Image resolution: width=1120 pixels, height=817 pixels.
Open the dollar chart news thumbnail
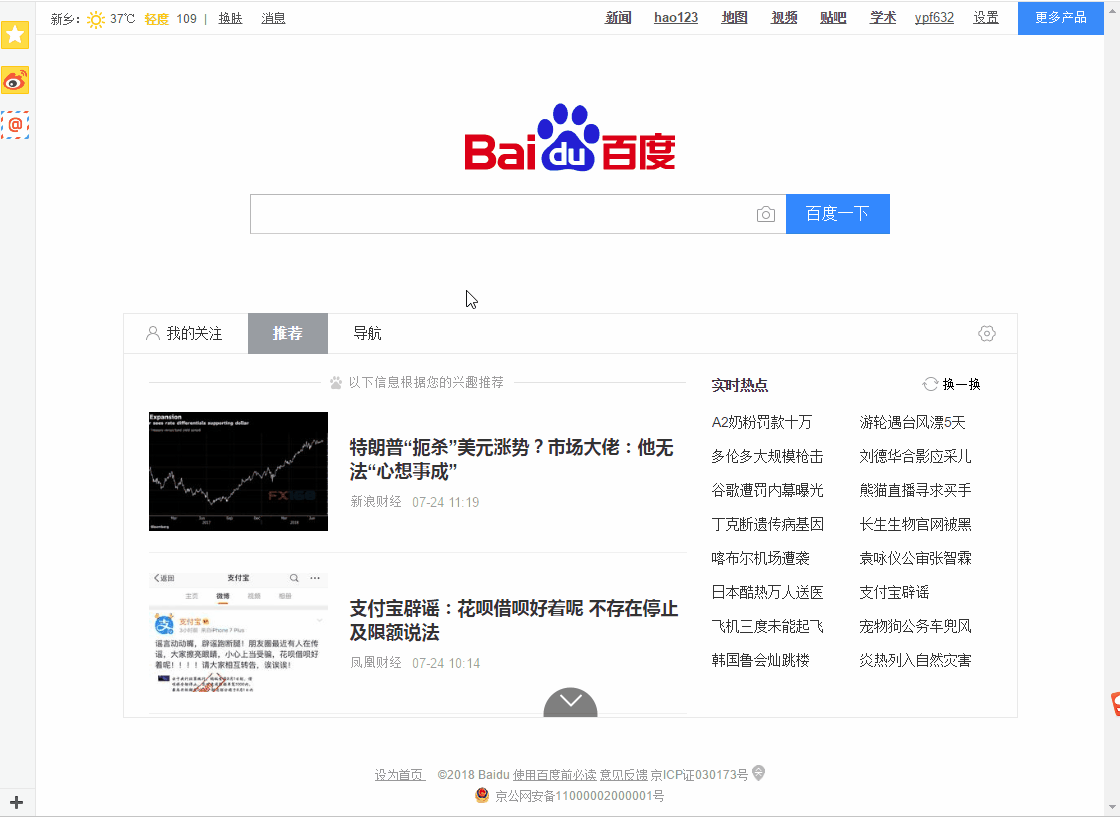tap(239, 471)
